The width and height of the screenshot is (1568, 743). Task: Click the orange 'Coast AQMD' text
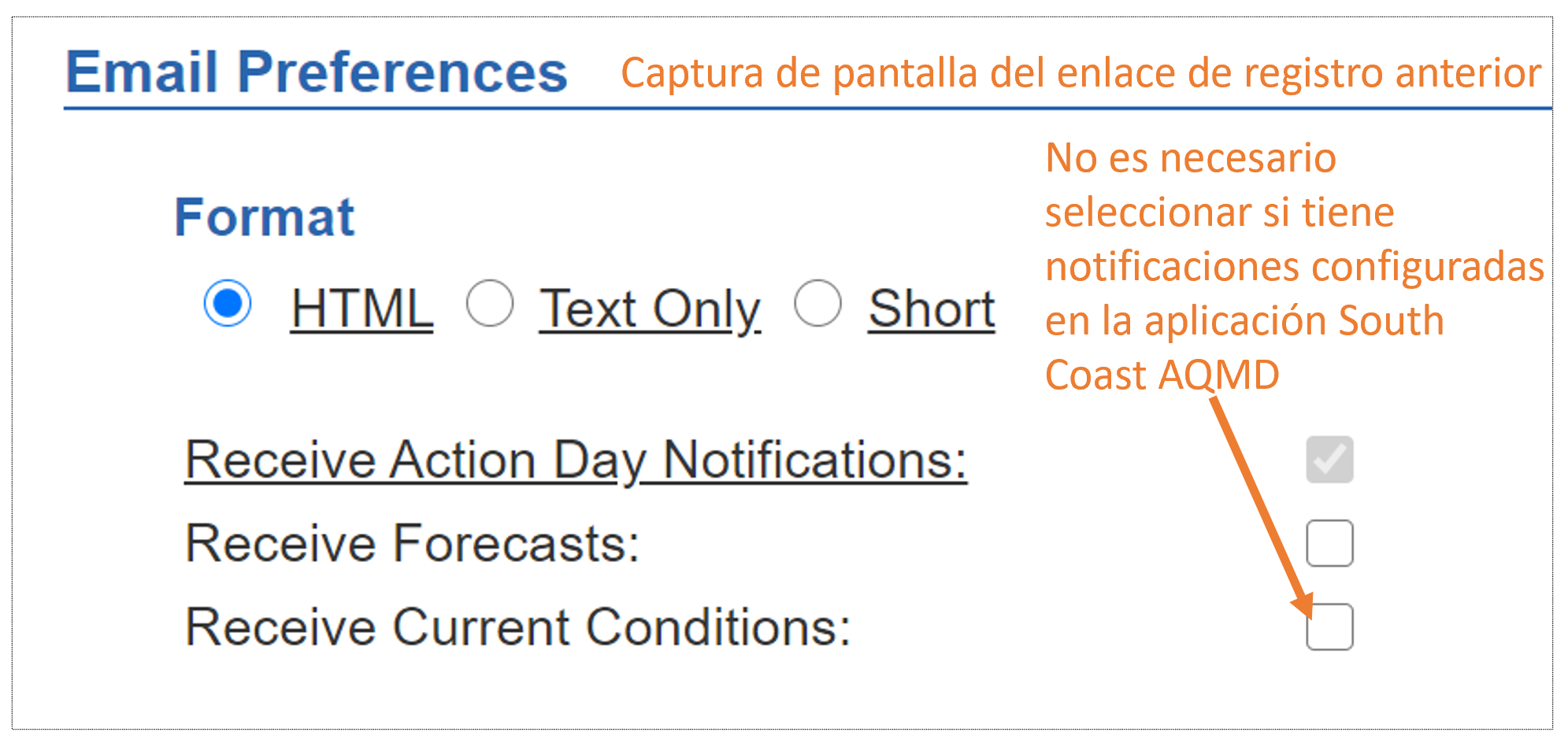(1162, 375)
